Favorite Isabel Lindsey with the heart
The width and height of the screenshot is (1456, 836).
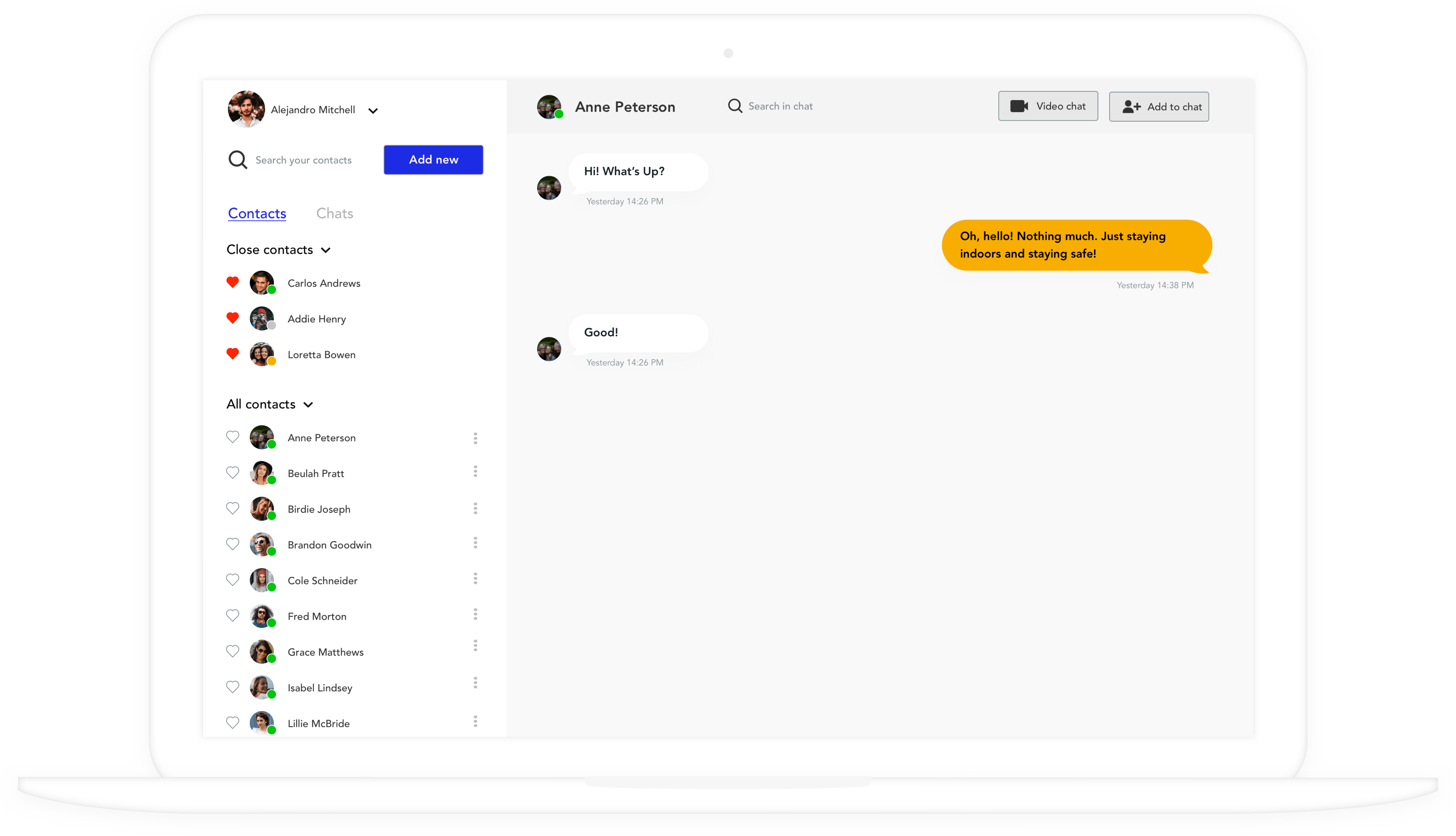(233, 687)
